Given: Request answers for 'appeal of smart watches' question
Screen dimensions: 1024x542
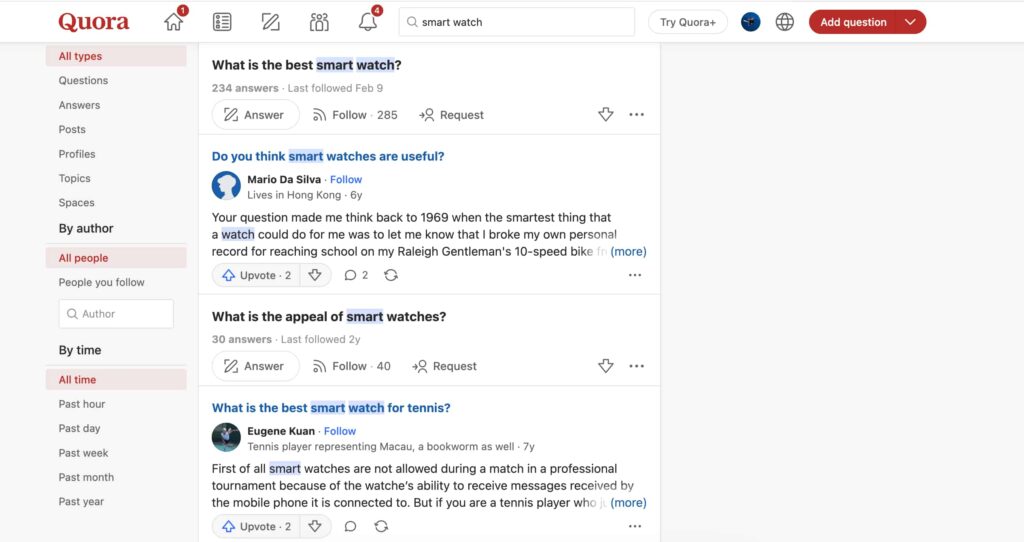Looking at the screenshot, I should click(444, 366).
